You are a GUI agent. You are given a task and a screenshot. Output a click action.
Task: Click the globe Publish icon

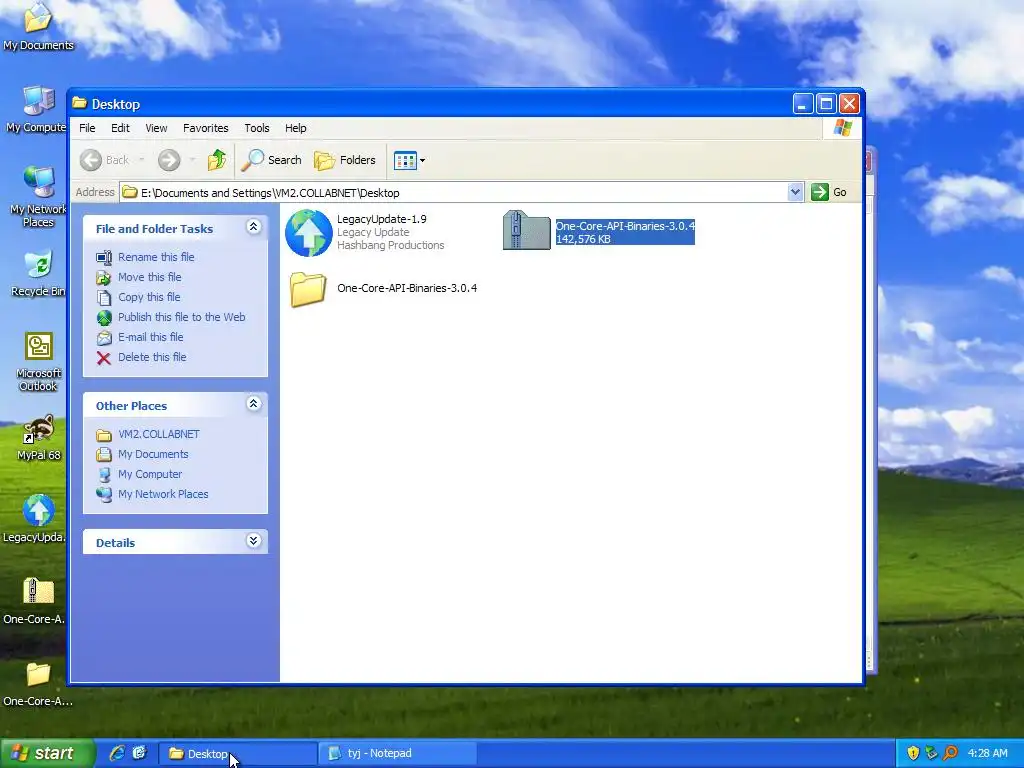pyautogui.click(x=104, y=318)
